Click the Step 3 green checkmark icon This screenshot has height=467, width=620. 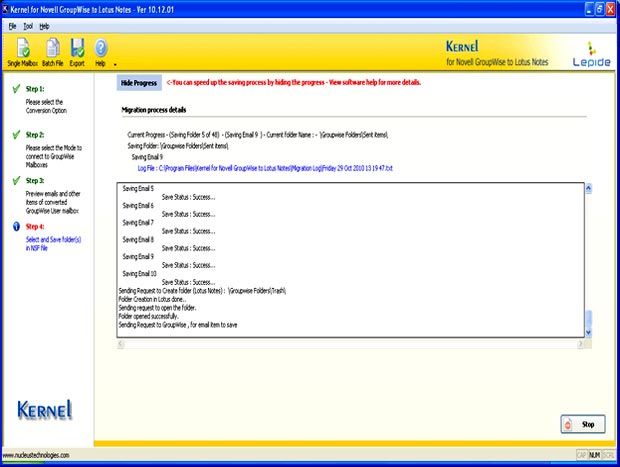[16, 180]
